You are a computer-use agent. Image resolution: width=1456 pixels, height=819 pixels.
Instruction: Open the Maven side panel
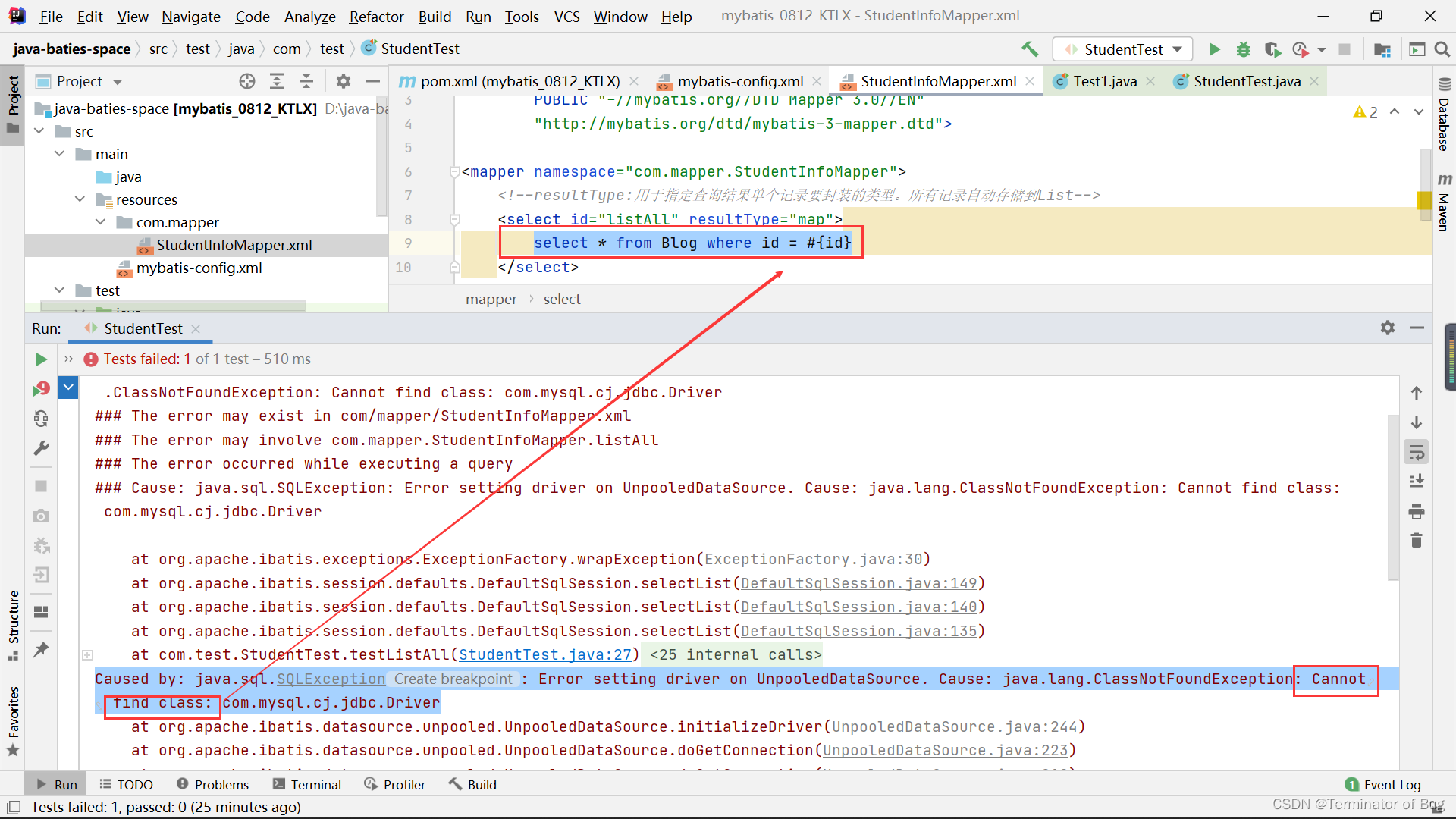[1445, 202]
